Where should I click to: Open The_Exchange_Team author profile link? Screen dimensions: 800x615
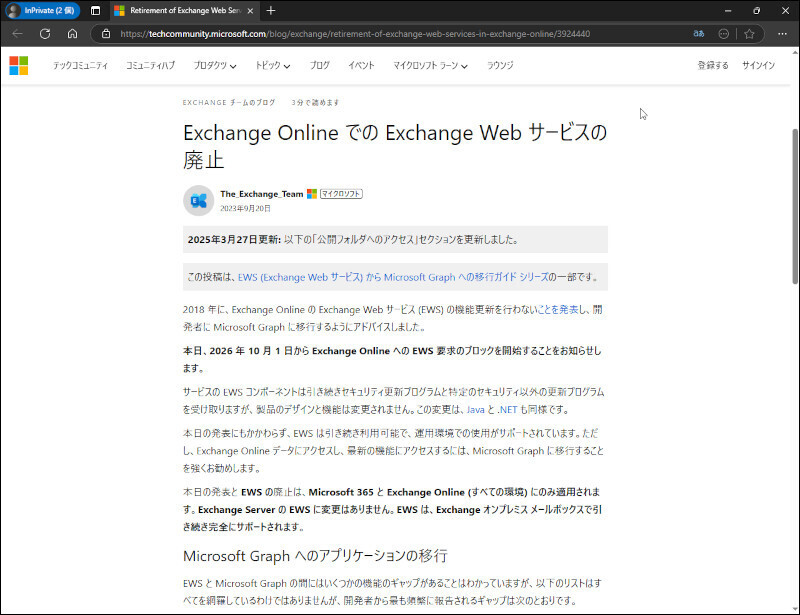click(262, 194)
